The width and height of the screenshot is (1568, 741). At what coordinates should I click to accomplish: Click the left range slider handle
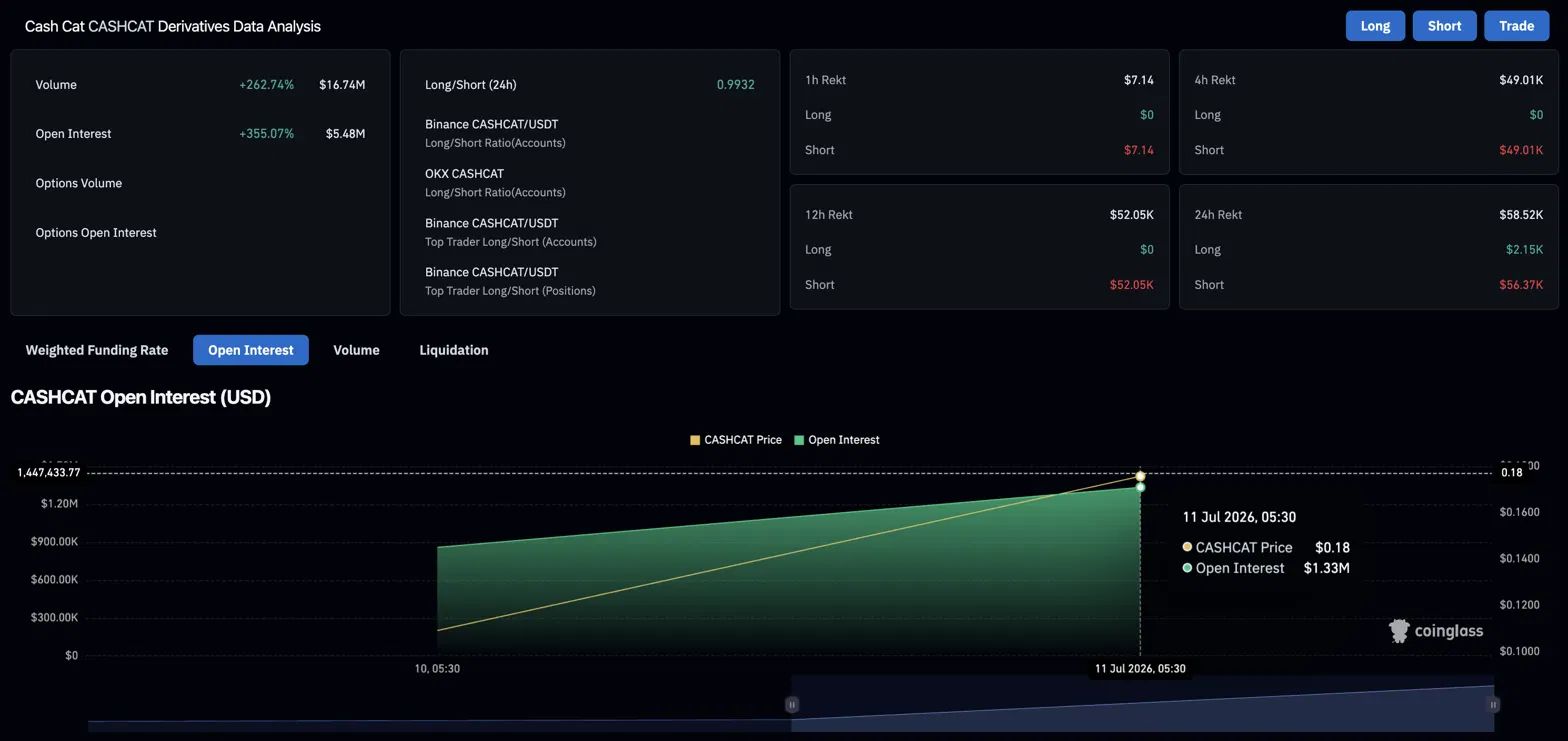(791, 704)
